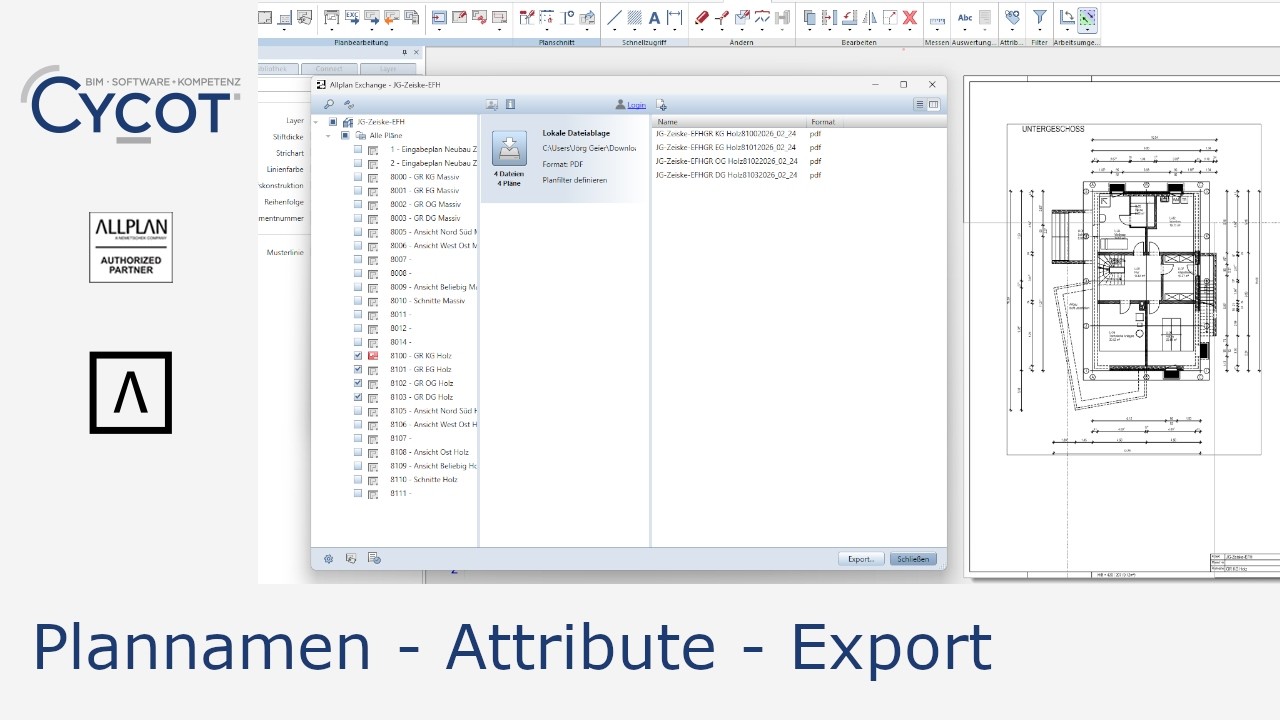Open the Ändern toolbar group label
The image size is (1280, 720).
[x=741, y=43]
